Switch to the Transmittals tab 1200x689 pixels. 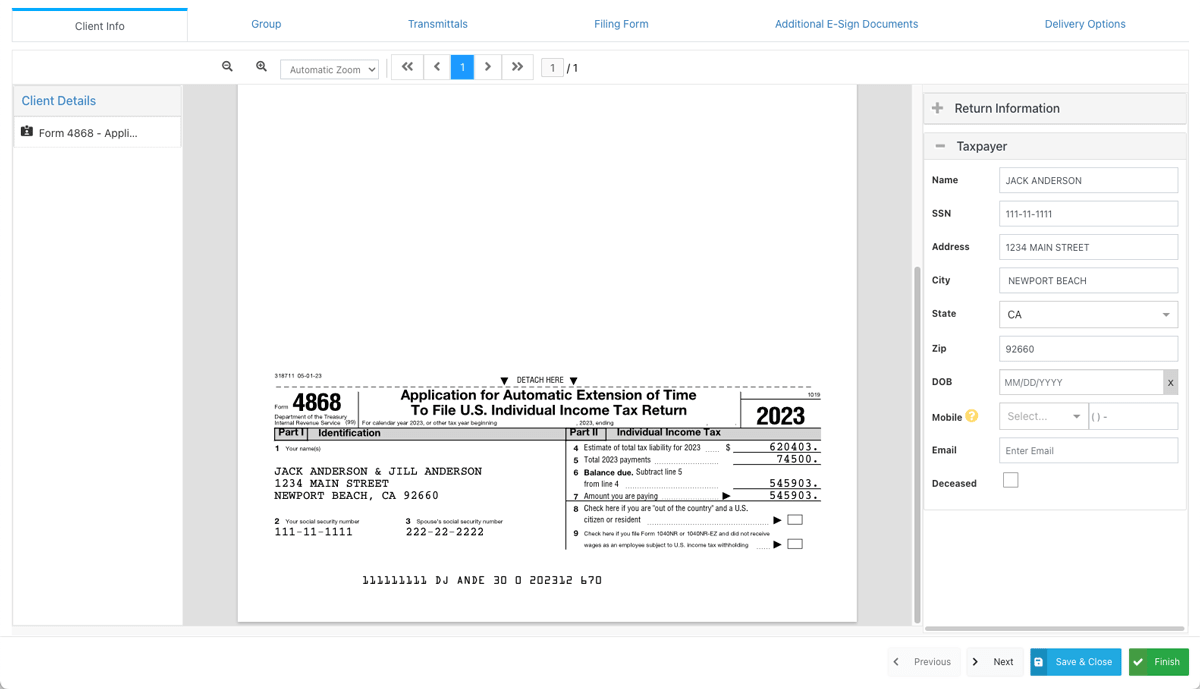437,24
